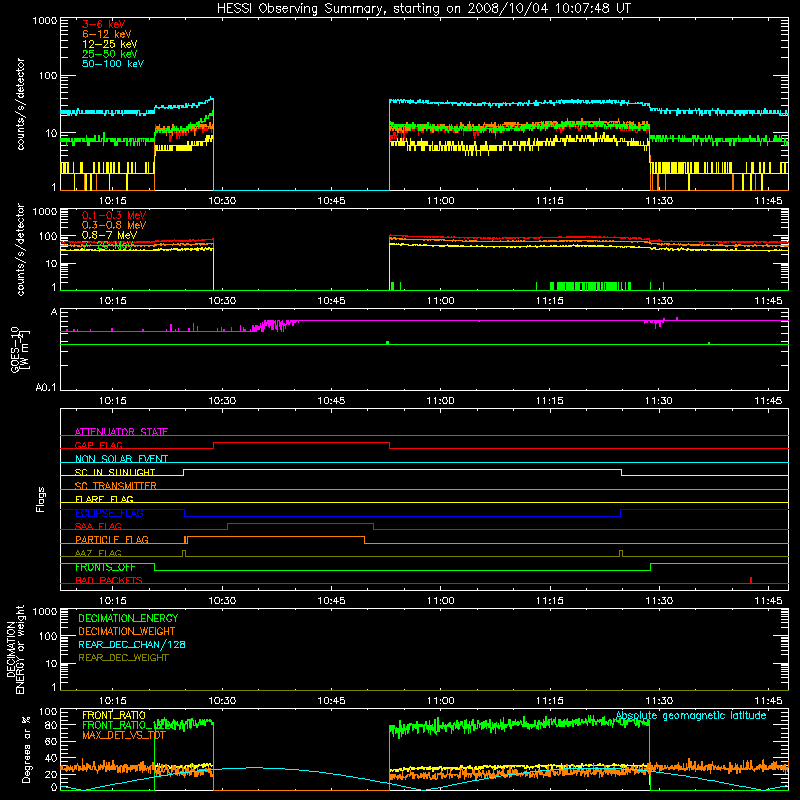Screen dimensions: 800x800
Task: Select the DECIMATION_ENERGY legend label
Action: [128, 618]
